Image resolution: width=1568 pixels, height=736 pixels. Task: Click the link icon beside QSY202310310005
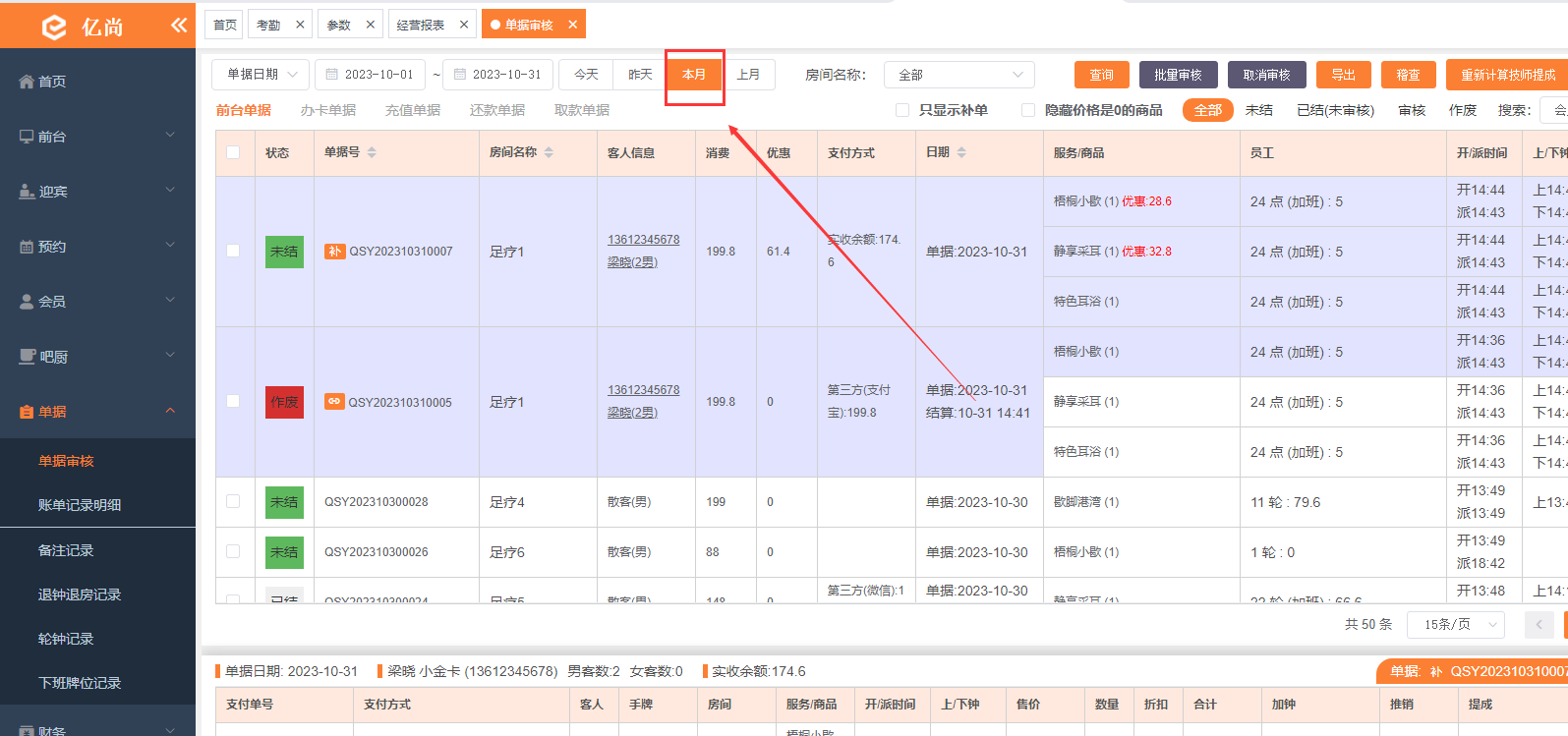point(334,402)
